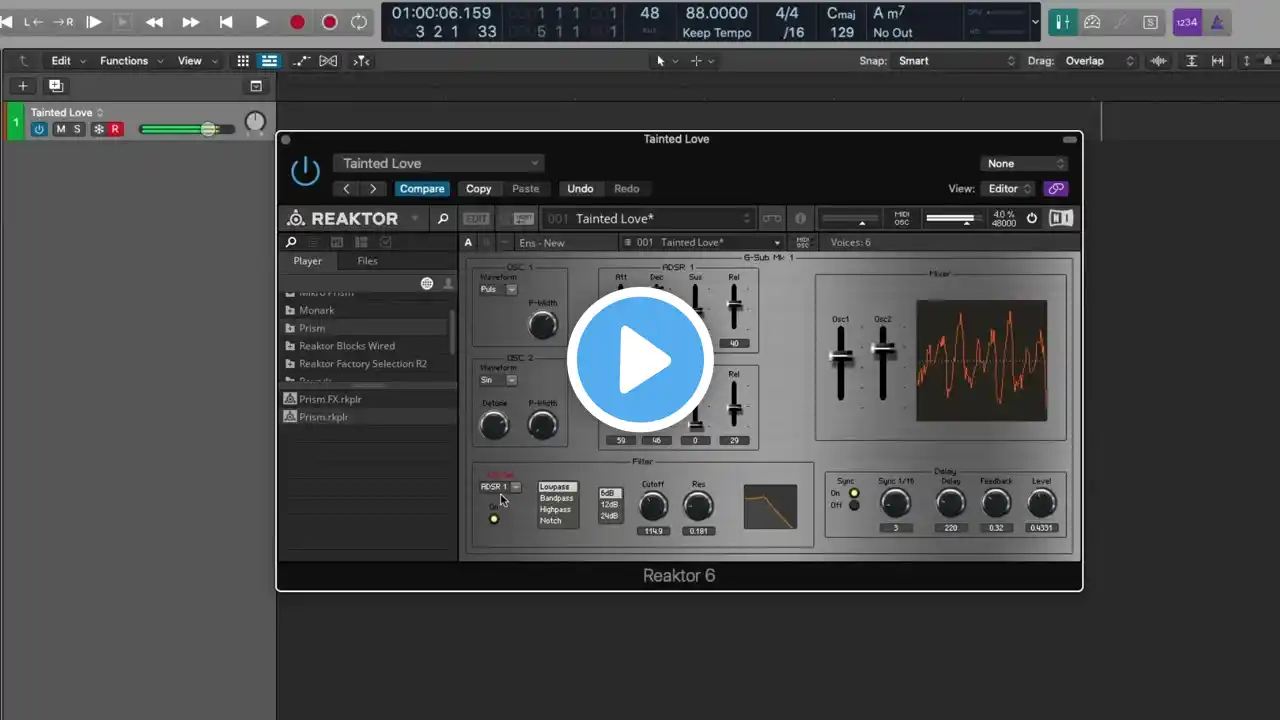
Task: Toggle the purple 1234 count-in button
Action: point(1187,22)
